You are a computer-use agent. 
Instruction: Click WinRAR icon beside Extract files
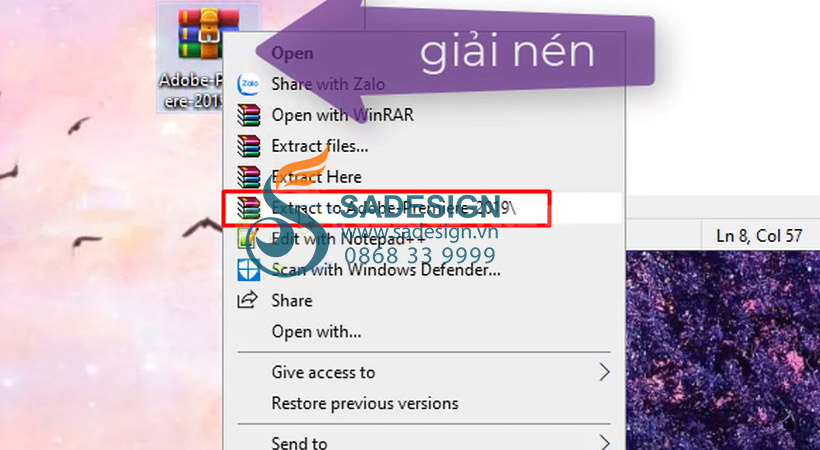pyautogui.click(x=248, y=146)
